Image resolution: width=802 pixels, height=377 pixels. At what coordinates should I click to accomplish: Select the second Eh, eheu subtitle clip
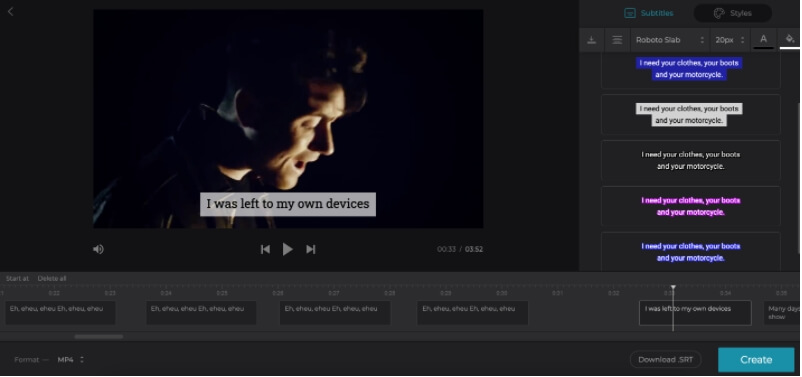coord(201,313)
